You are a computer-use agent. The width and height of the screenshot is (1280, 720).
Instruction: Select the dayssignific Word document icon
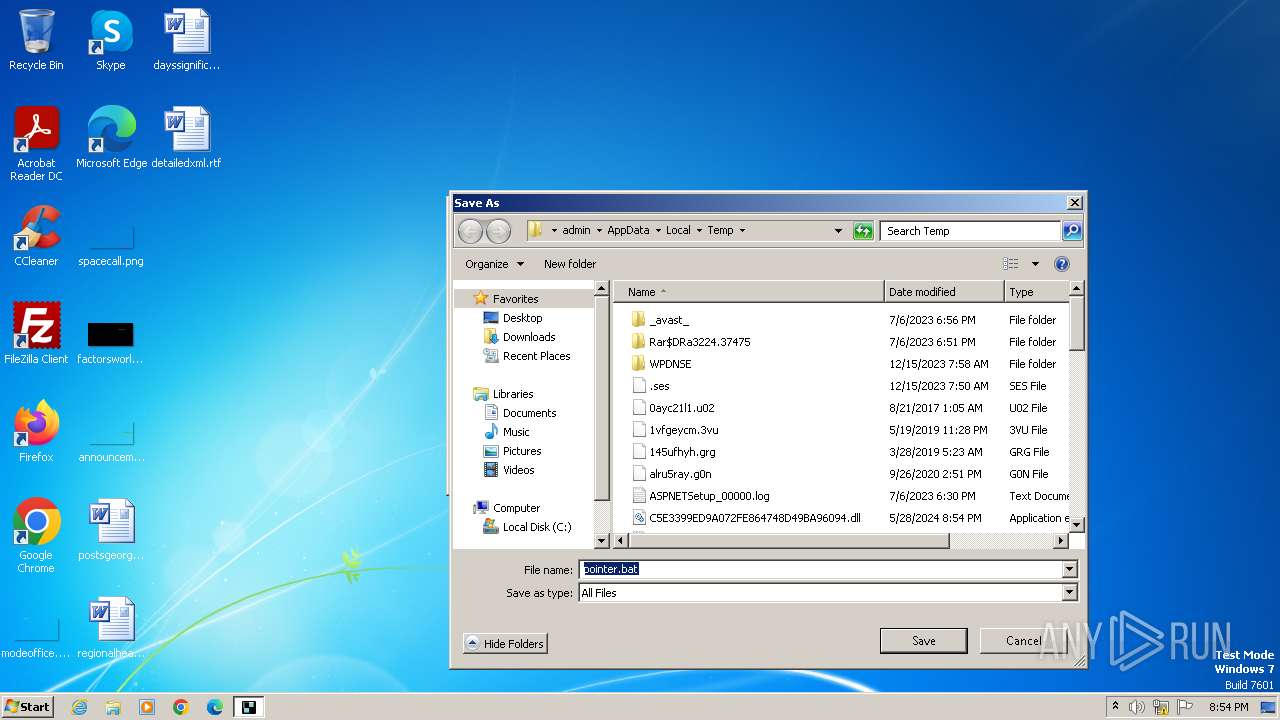(186, 40)
